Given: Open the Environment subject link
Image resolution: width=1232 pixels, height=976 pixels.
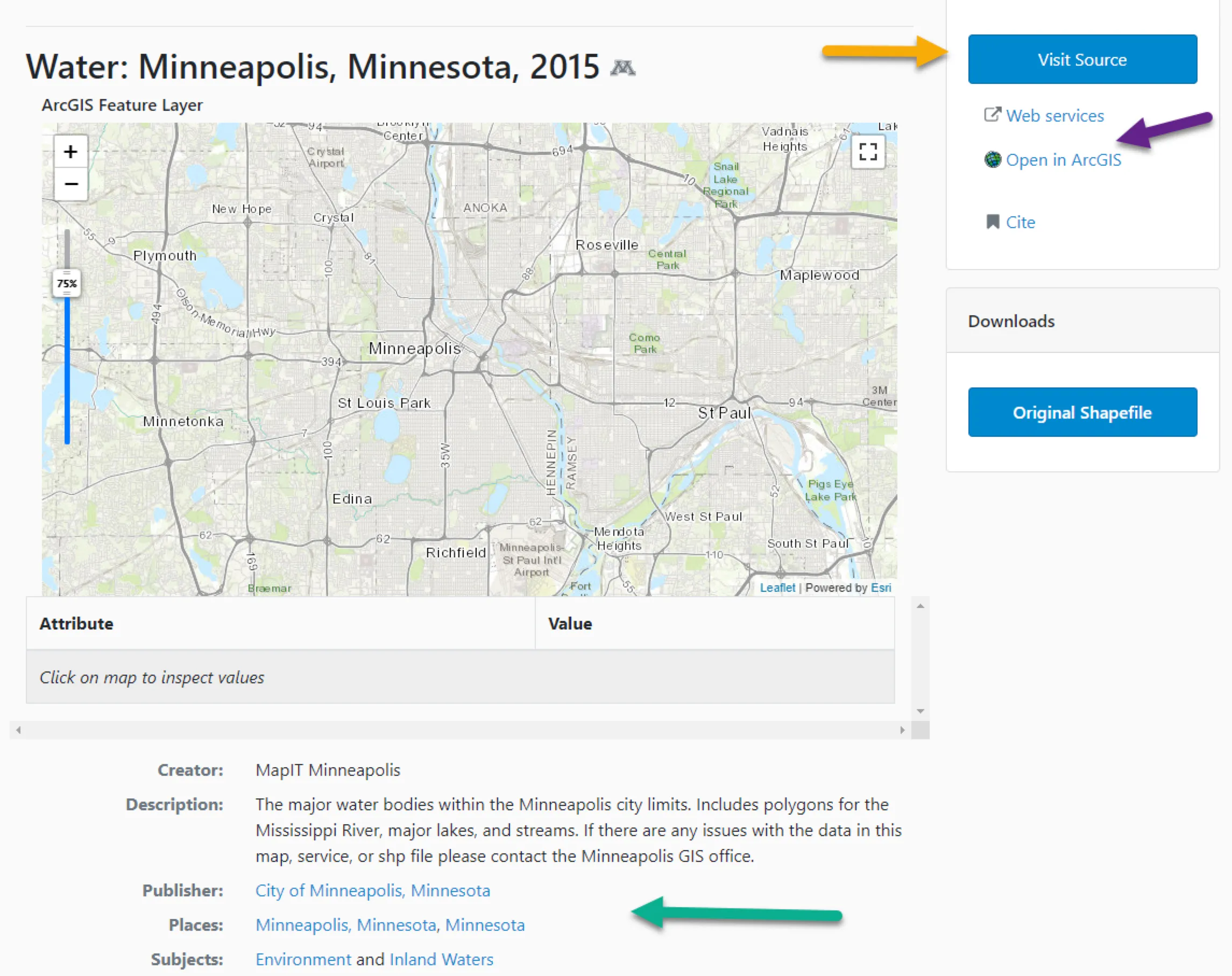Looking at the screenshot, I should tap(303, 959).
